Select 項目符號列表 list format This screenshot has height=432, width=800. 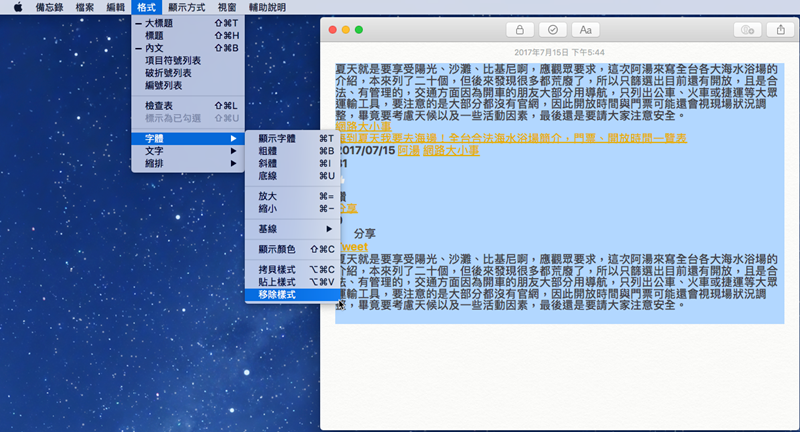point(188,60)
